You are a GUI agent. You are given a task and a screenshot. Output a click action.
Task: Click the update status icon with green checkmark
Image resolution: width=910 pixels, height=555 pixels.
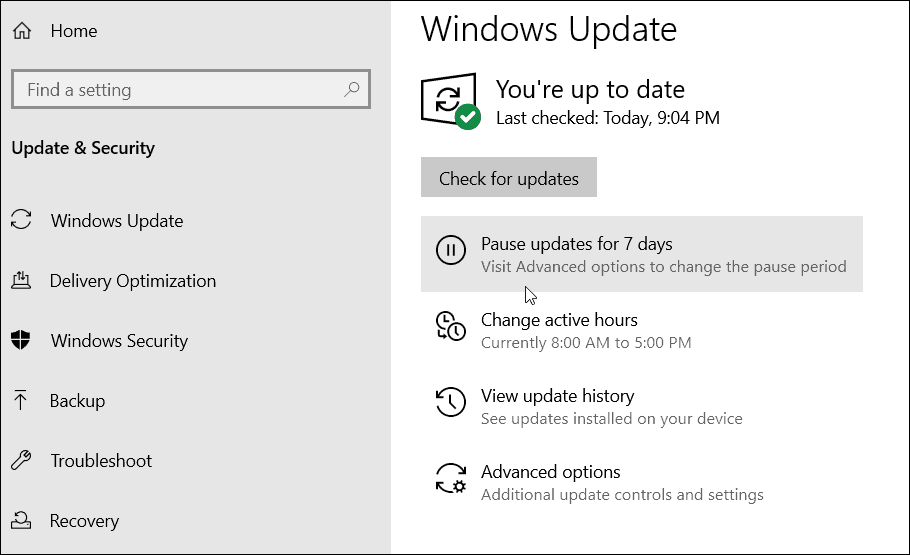(451, 101)
